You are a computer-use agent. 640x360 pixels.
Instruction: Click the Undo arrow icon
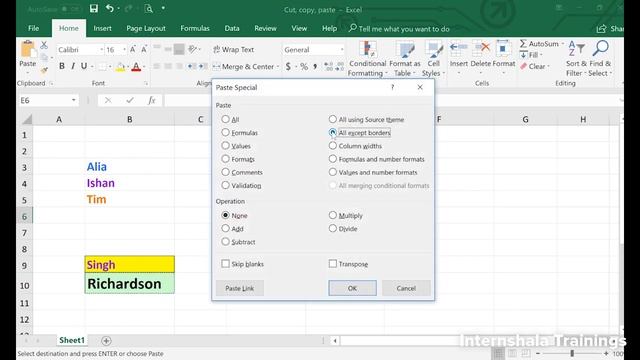(x=109, y=9)
